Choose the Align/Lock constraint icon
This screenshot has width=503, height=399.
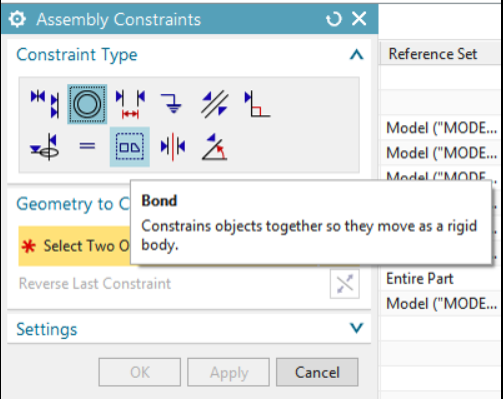[45, 147]
